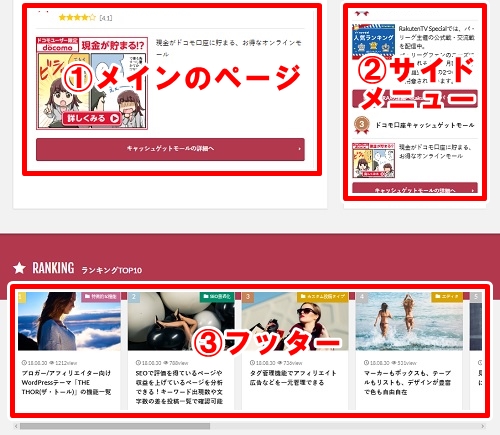
Task: Click the number 3 ranking medal icon
Action: coord(361,125)
